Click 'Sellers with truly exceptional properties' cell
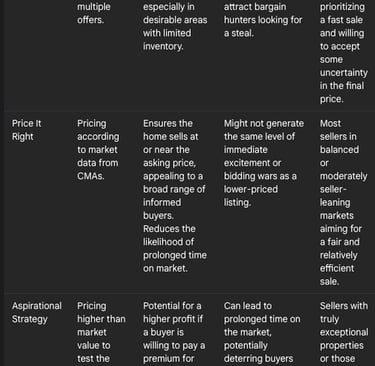 pos(344,332)
